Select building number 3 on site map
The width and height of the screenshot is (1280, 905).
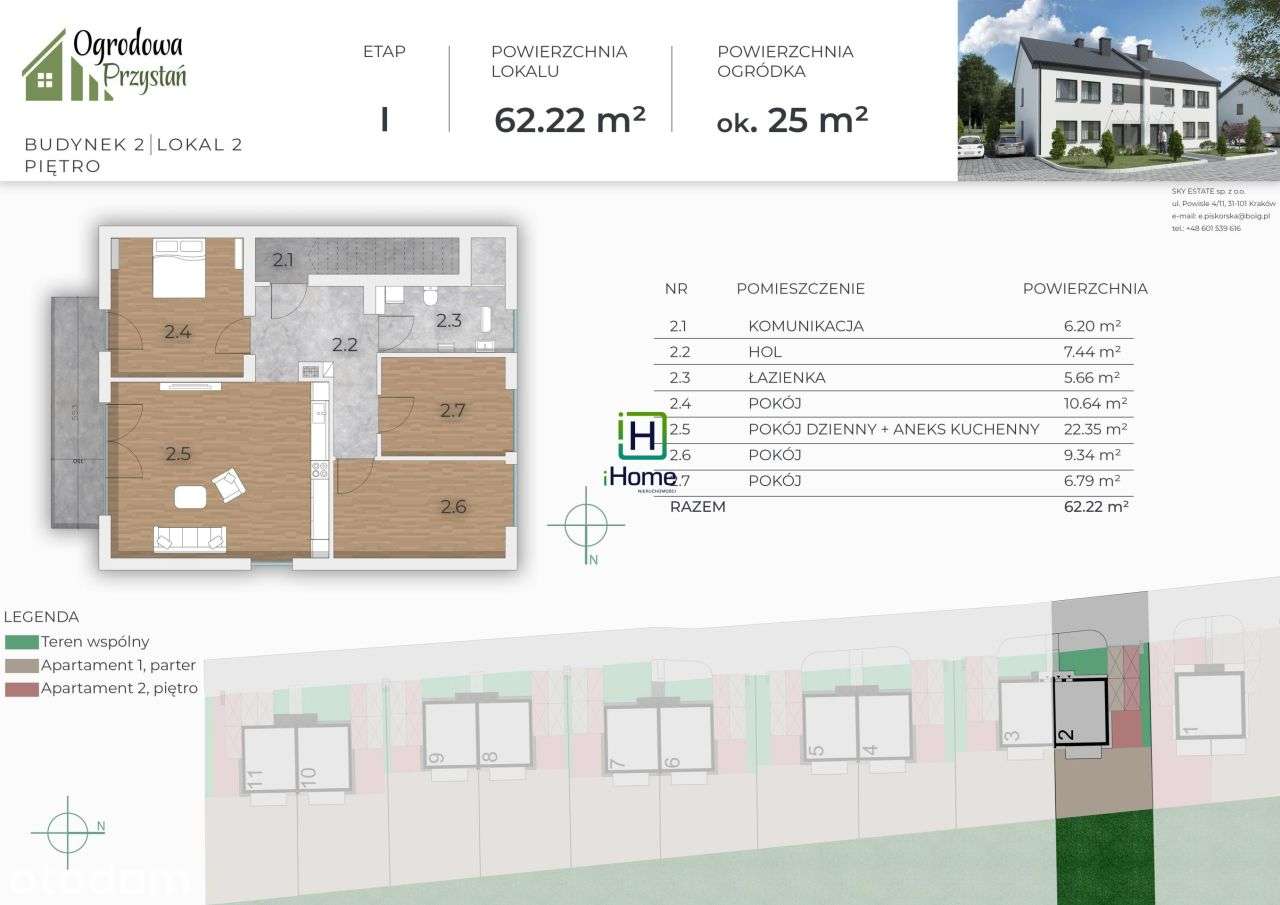[x=1027, y=712]
